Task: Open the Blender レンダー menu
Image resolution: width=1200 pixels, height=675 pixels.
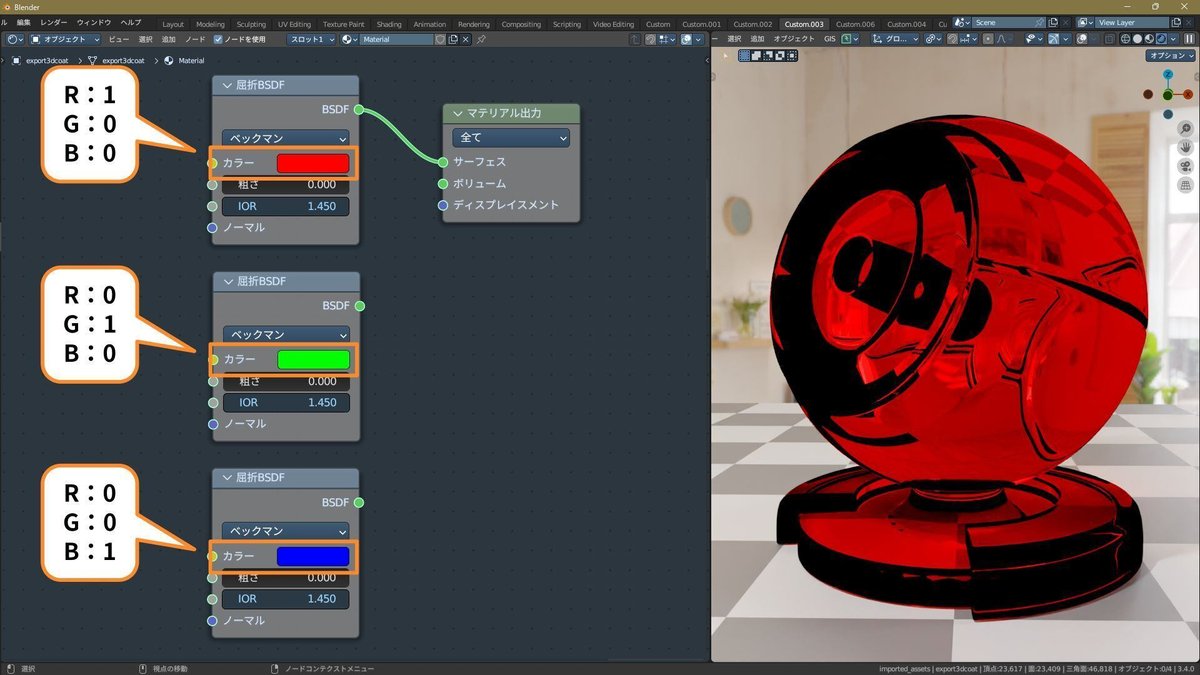Action: click(x=54, y=22)
